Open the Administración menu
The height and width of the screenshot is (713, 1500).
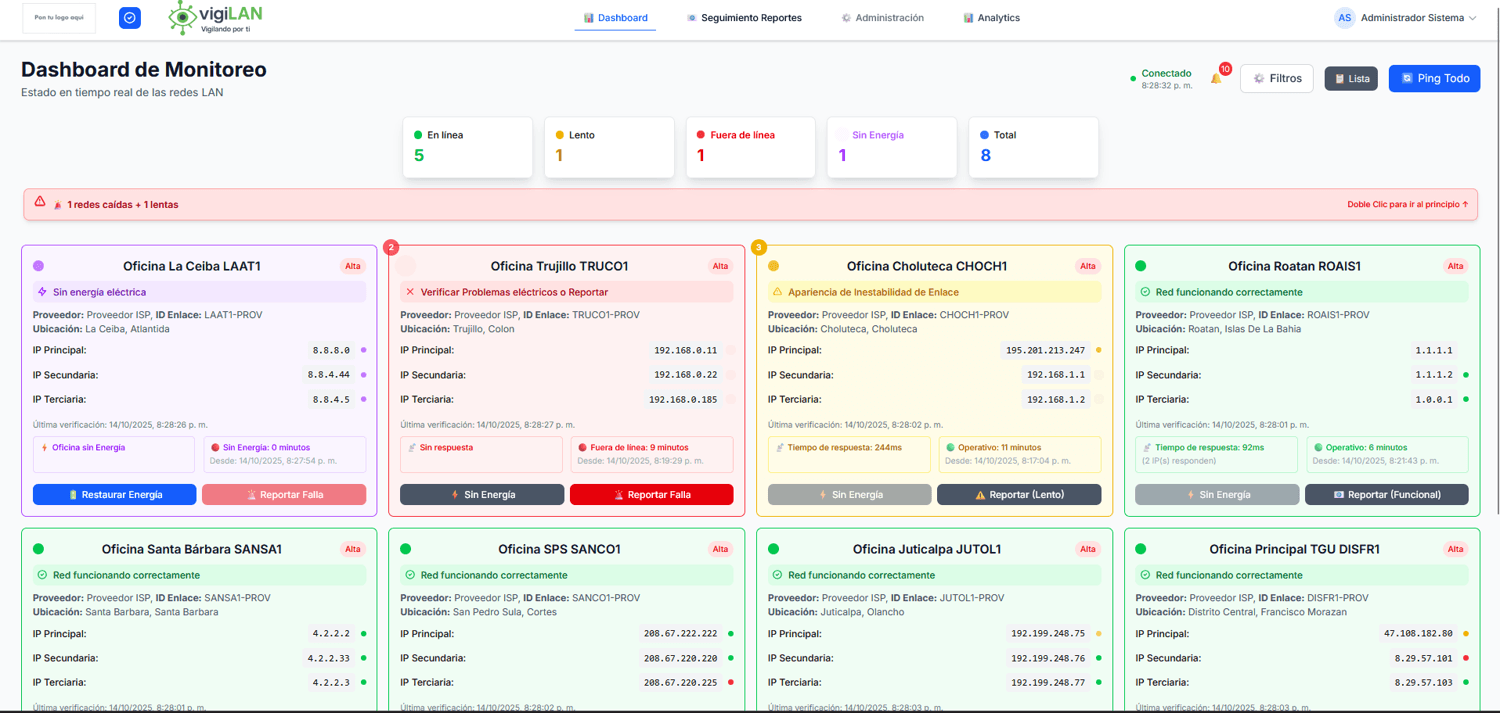[882, 18]
